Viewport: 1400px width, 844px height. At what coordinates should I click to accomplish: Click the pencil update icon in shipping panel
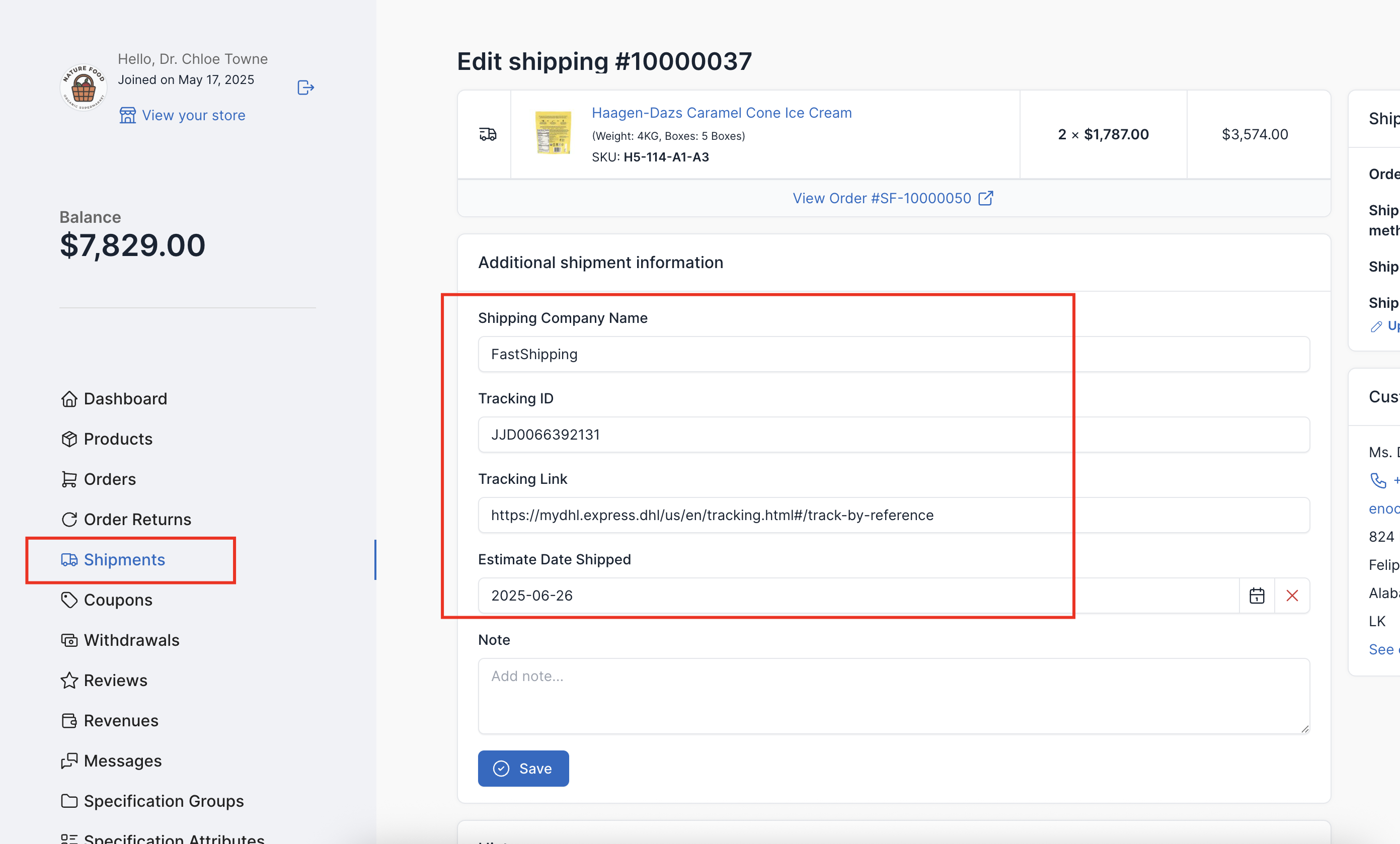tap(1375, 326)
